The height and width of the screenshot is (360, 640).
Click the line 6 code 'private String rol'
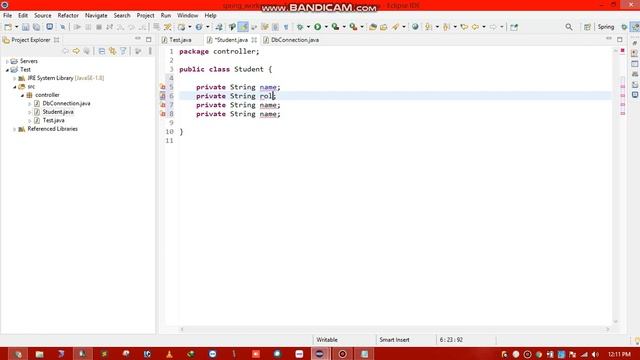pos(235,96)
